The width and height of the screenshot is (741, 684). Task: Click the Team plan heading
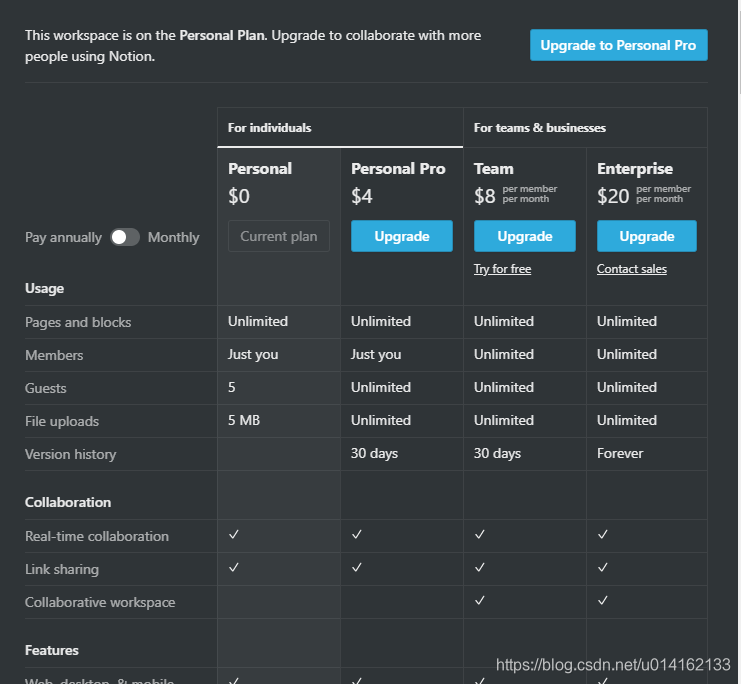(x=493, y=169)
